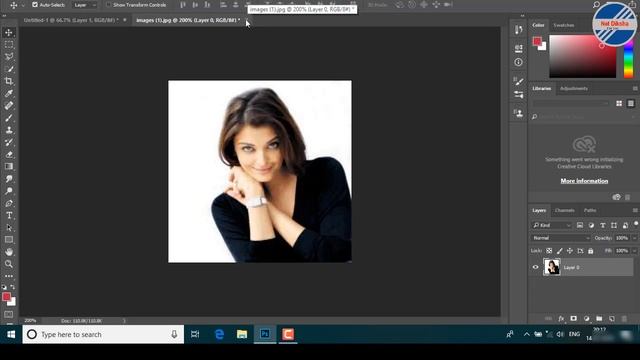640x360 pixels.
Task: Open the Opacity slider dropdown arrow
Action: pos(634,238)
